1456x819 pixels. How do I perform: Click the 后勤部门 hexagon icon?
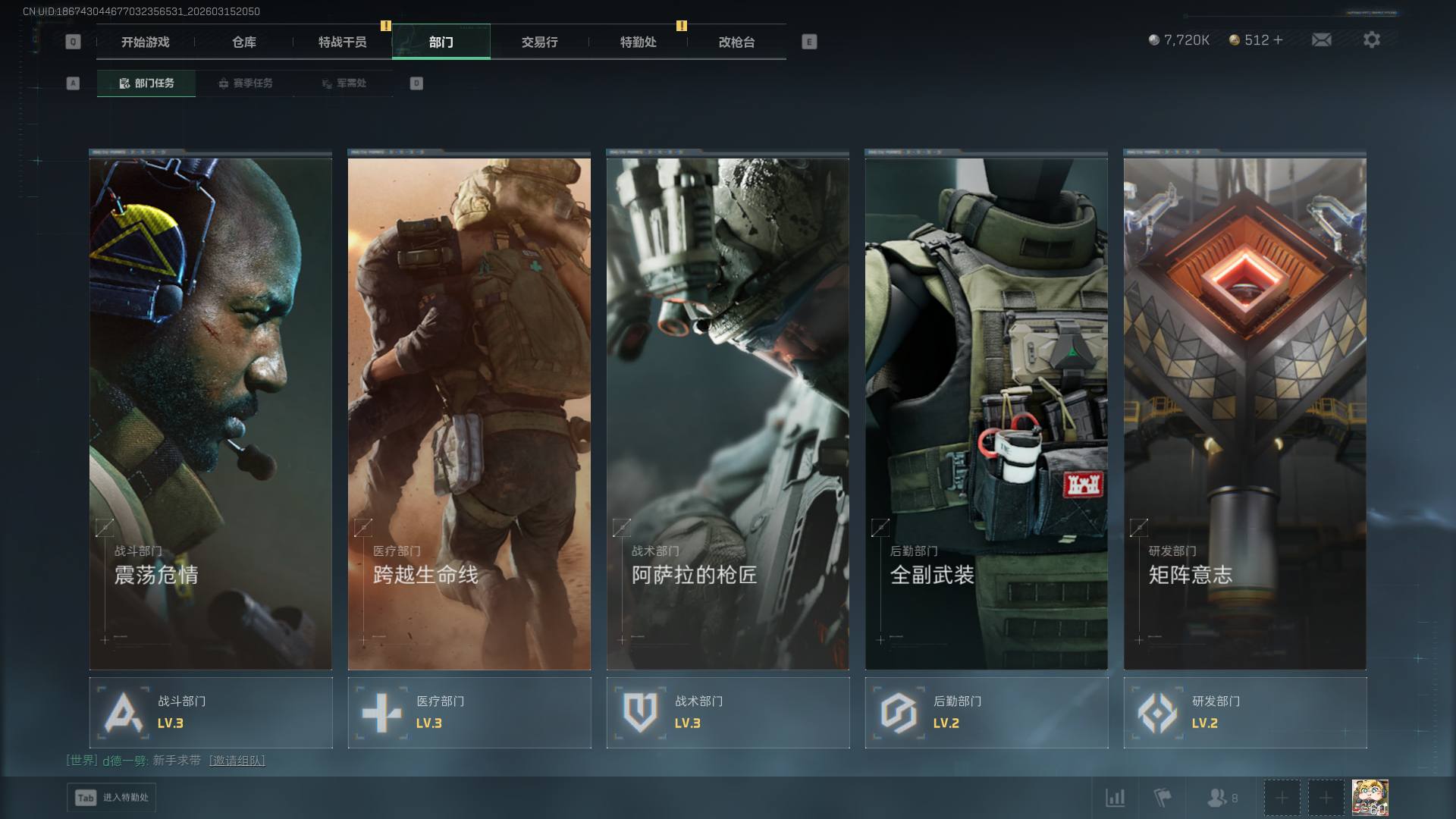point(899,713)
